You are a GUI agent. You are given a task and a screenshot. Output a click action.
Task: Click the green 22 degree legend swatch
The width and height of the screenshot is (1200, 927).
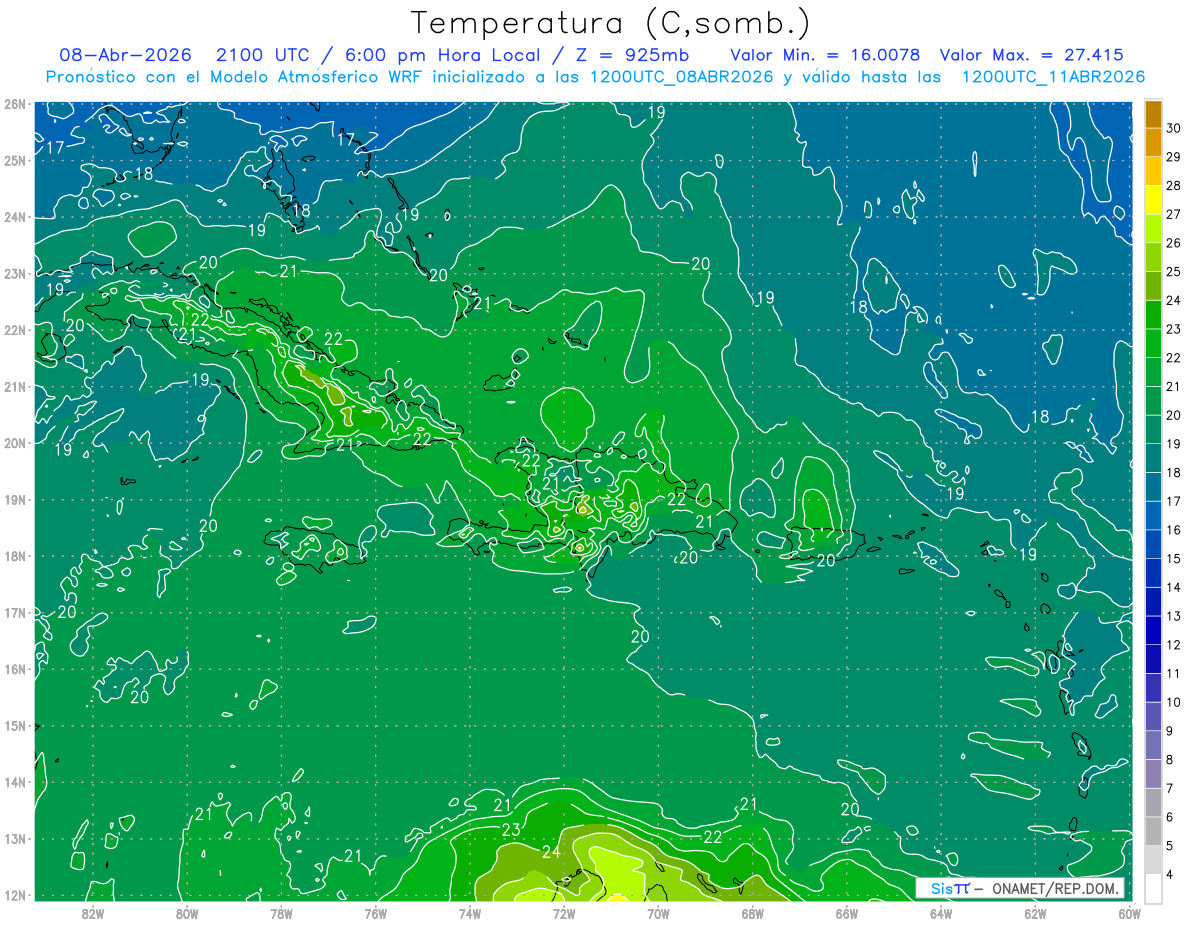(1153, 343)
